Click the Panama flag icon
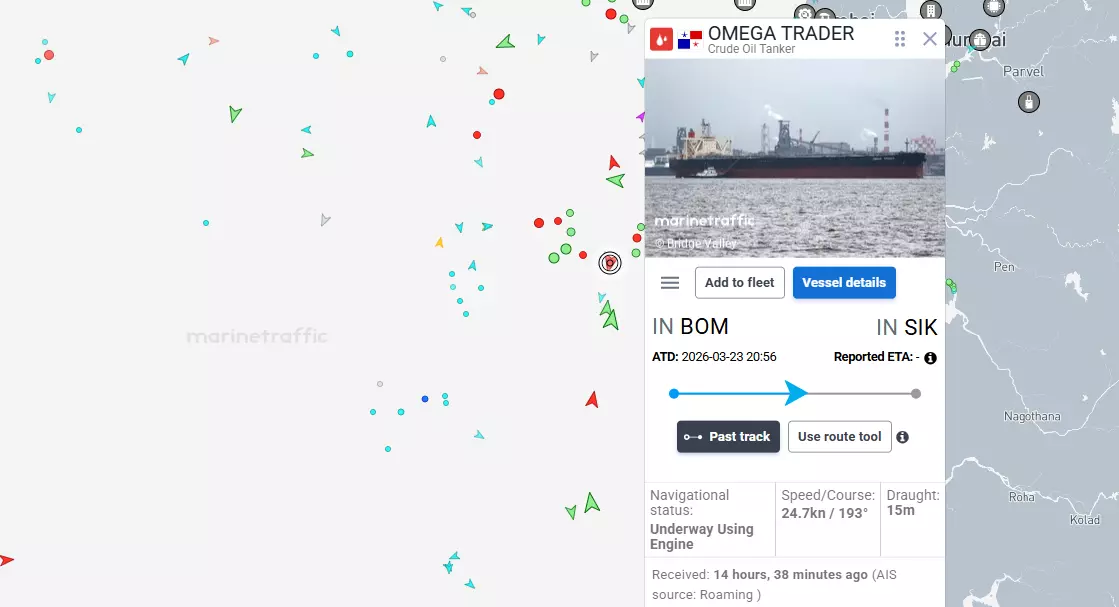Image resolution: width=1119 pixels, height=607 pixels. [x=690, y=39]
